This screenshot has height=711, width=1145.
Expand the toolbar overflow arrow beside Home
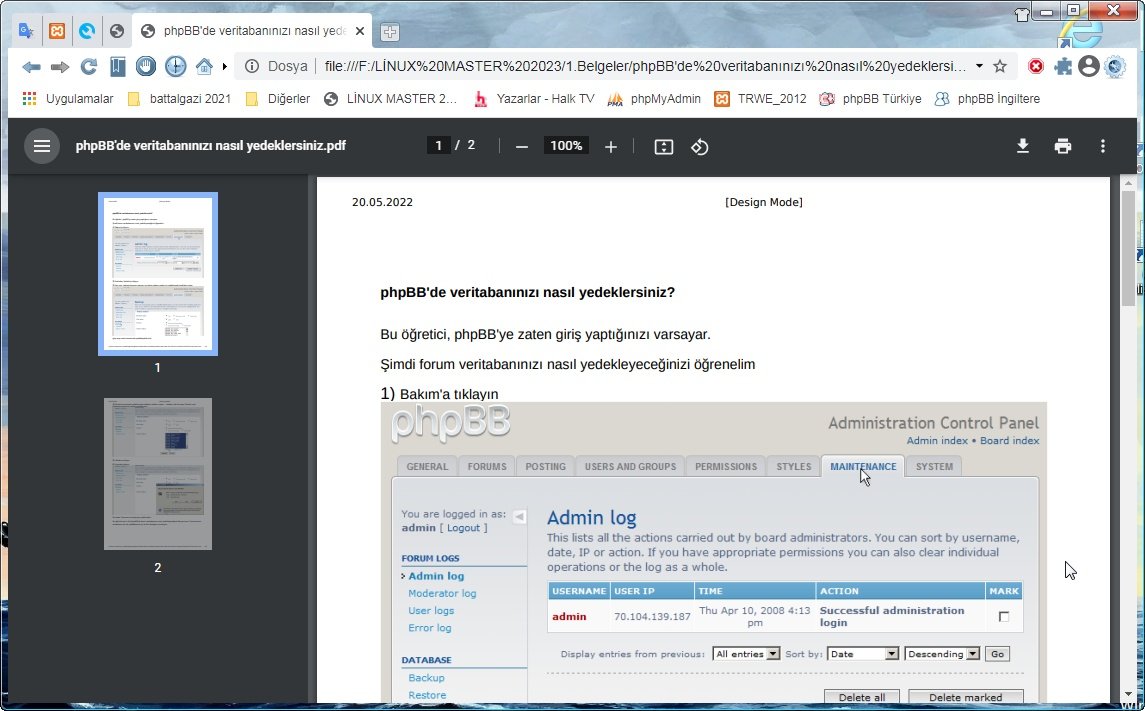[225, 66]
